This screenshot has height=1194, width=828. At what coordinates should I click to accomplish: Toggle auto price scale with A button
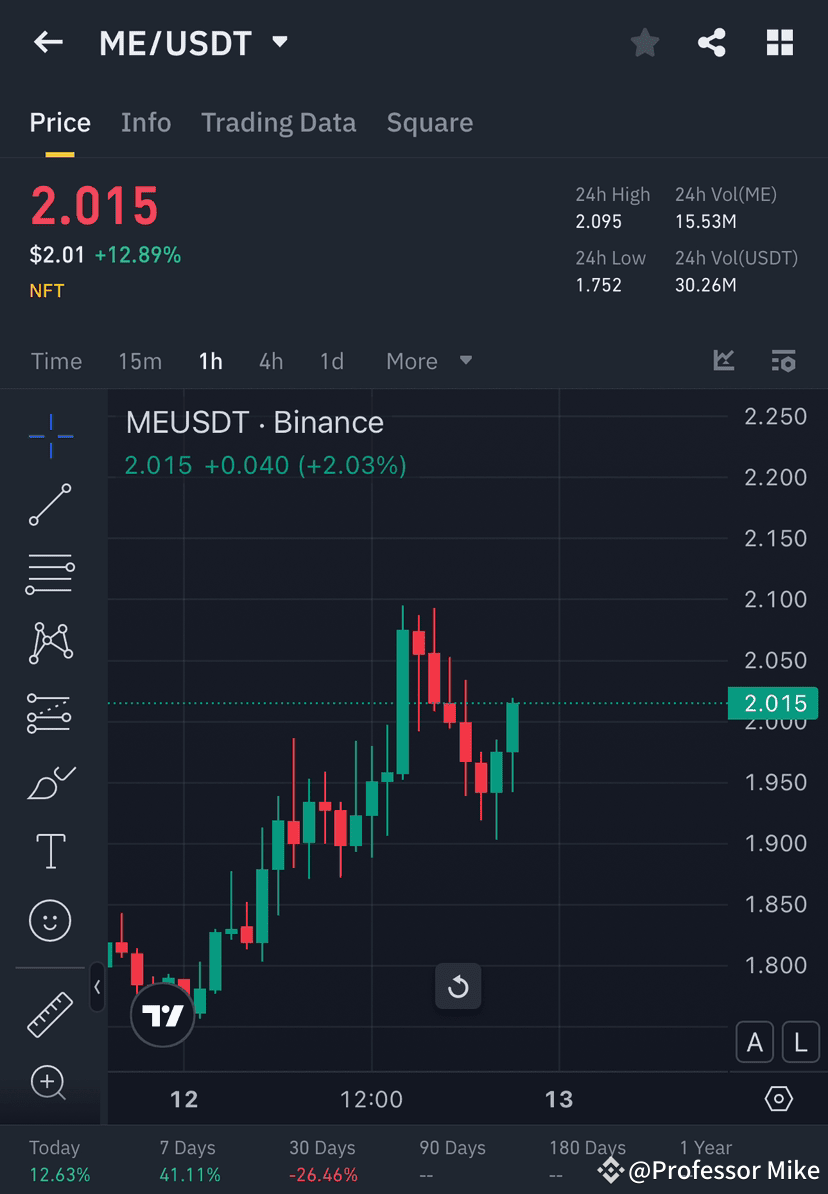(755, 1042)
